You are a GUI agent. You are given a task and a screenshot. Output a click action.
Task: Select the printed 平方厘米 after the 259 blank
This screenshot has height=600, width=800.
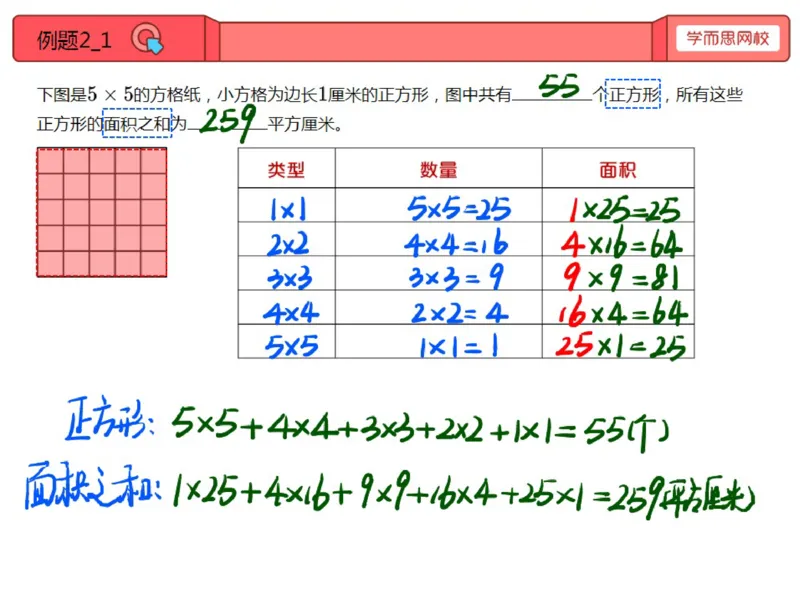301,124
